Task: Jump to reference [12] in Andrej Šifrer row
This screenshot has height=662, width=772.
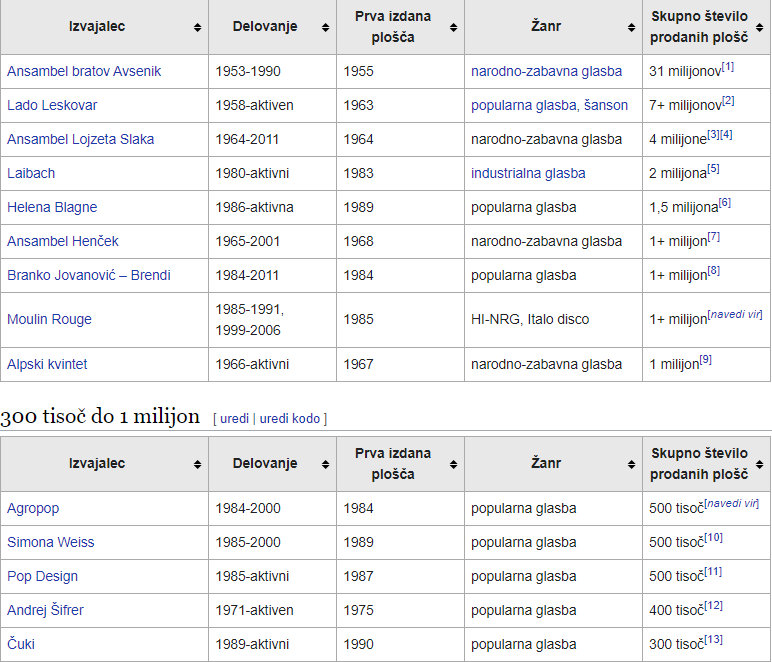Action: [713, 605]
